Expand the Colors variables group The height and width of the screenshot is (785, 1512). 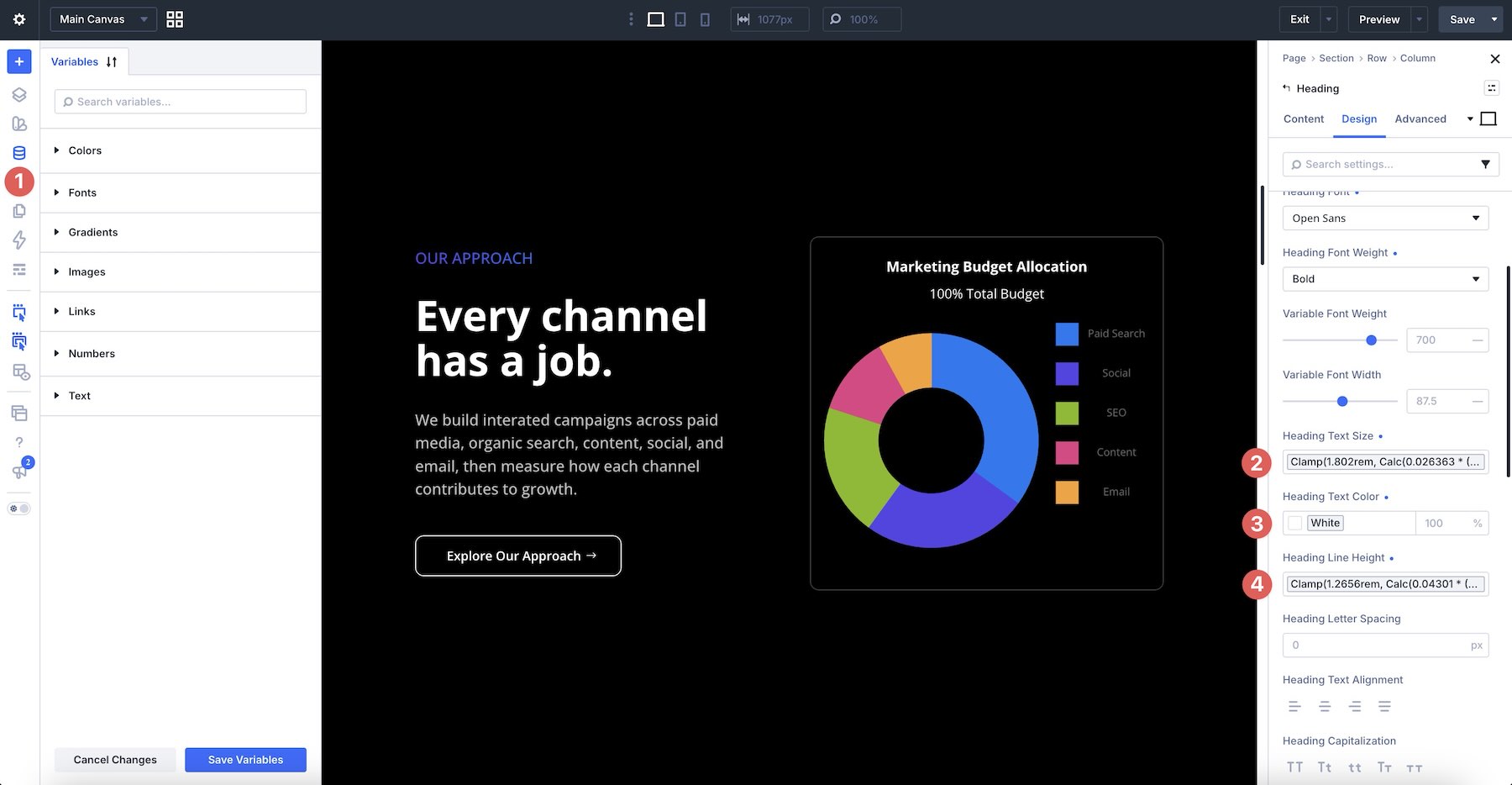pos(181,150)
